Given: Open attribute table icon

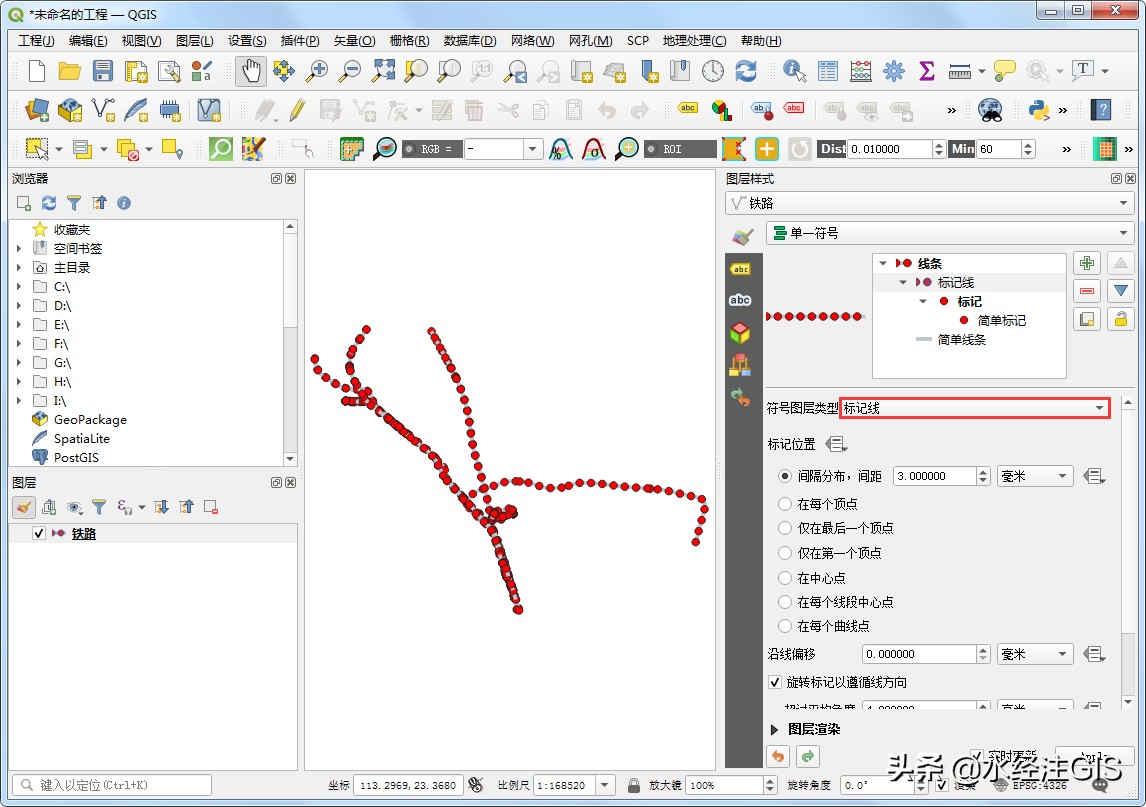Looking at the screenshot, I should (827, 71).
